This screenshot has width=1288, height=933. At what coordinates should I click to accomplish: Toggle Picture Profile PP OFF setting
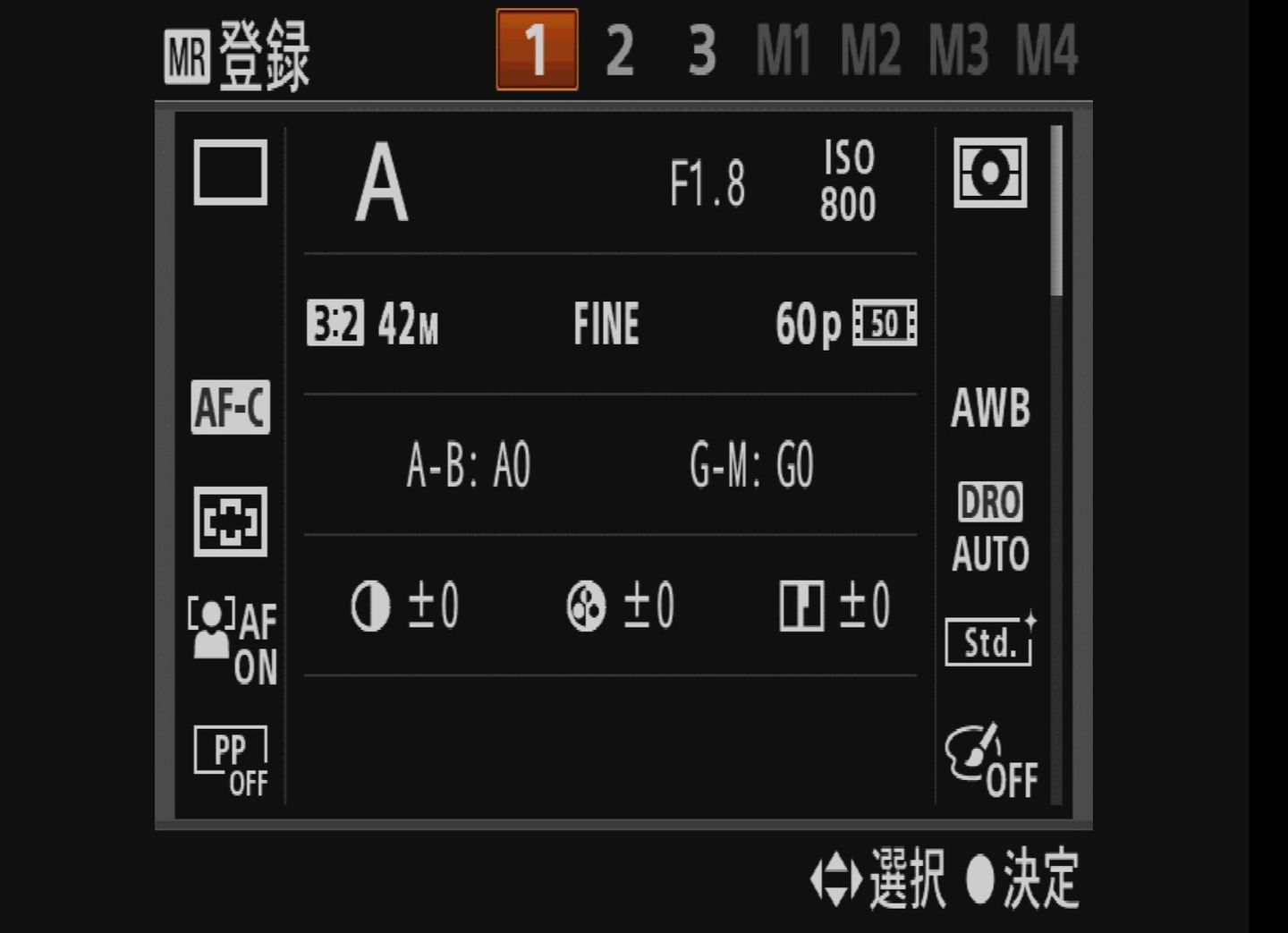(x=231, y=761)
